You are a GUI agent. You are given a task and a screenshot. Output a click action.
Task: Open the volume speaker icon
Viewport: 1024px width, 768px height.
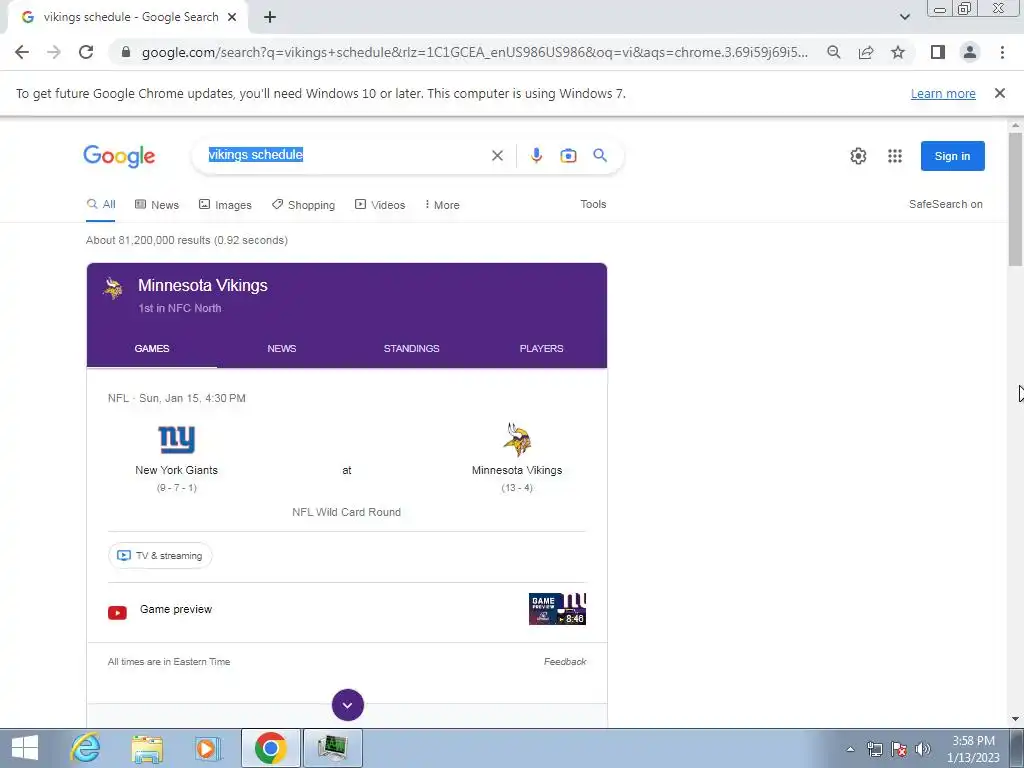tap(923, 749)
